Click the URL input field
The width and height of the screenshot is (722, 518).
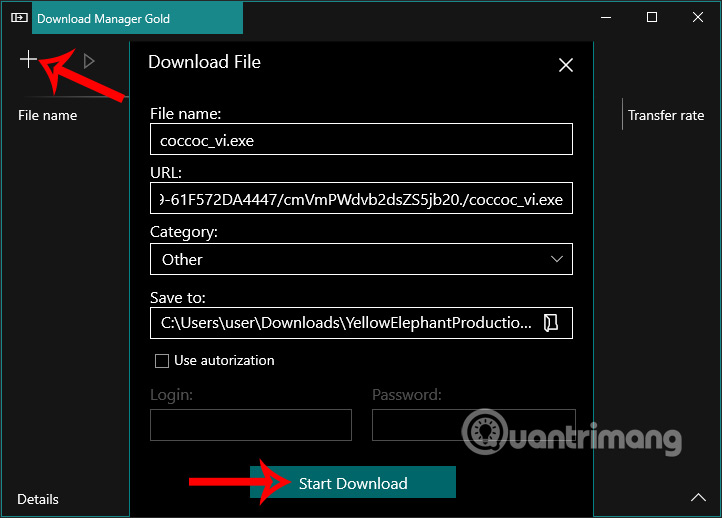click(361, 198)
